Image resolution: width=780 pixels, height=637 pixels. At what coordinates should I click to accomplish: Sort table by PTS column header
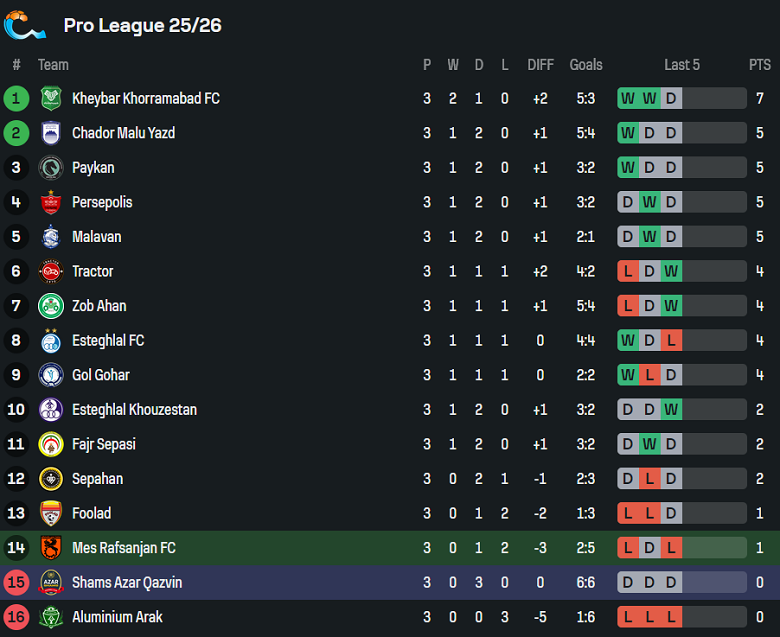point(760,65)
